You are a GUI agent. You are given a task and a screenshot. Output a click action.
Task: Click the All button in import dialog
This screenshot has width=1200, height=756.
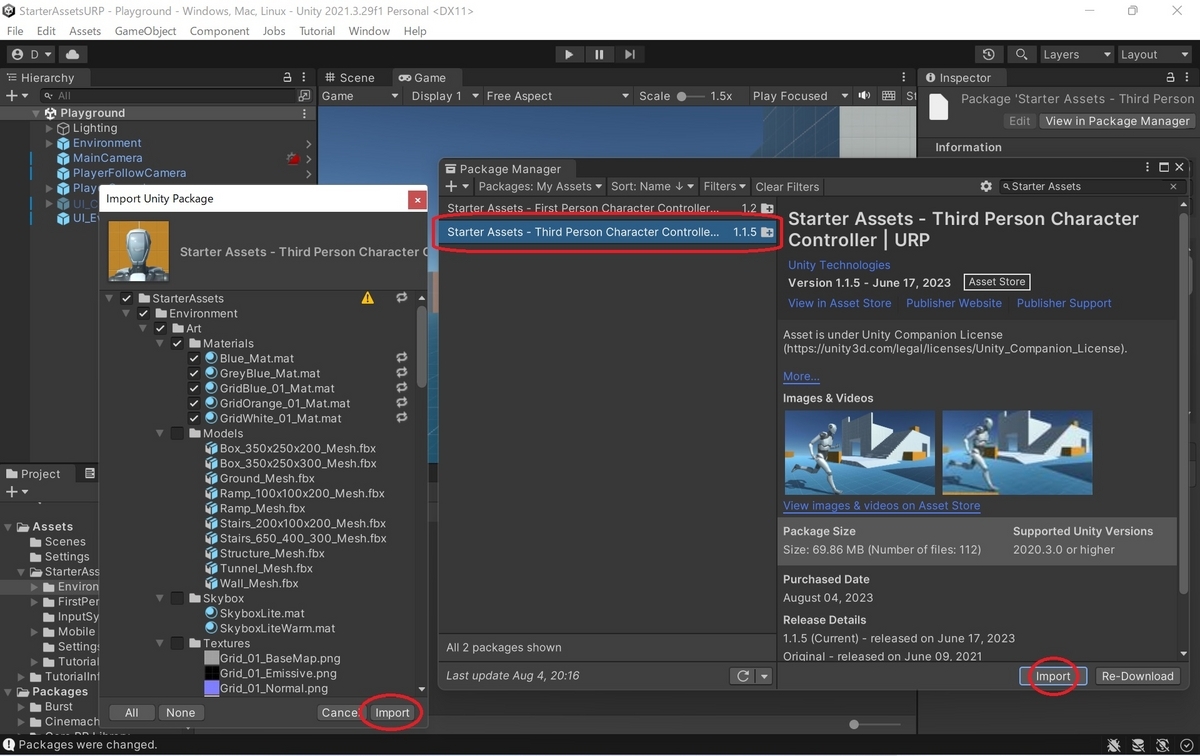point(131,713)
